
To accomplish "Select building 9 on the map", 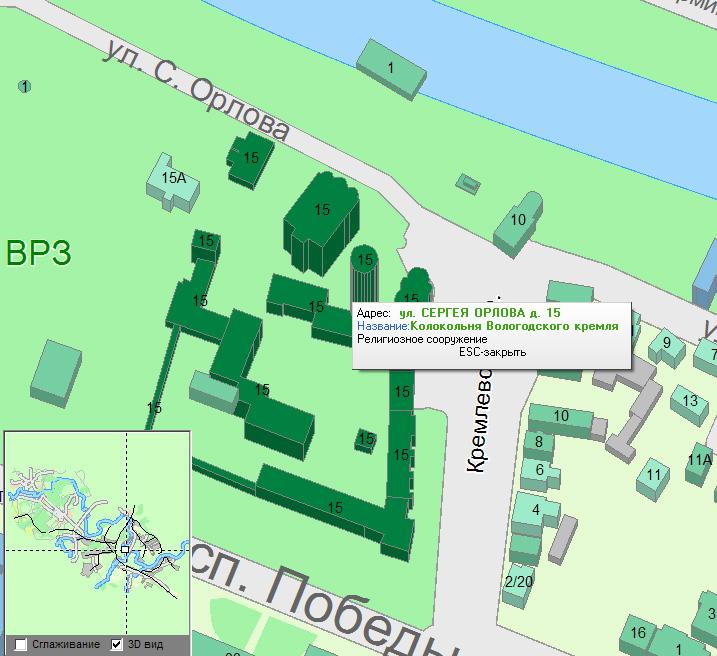I will (x=664, y=346).
